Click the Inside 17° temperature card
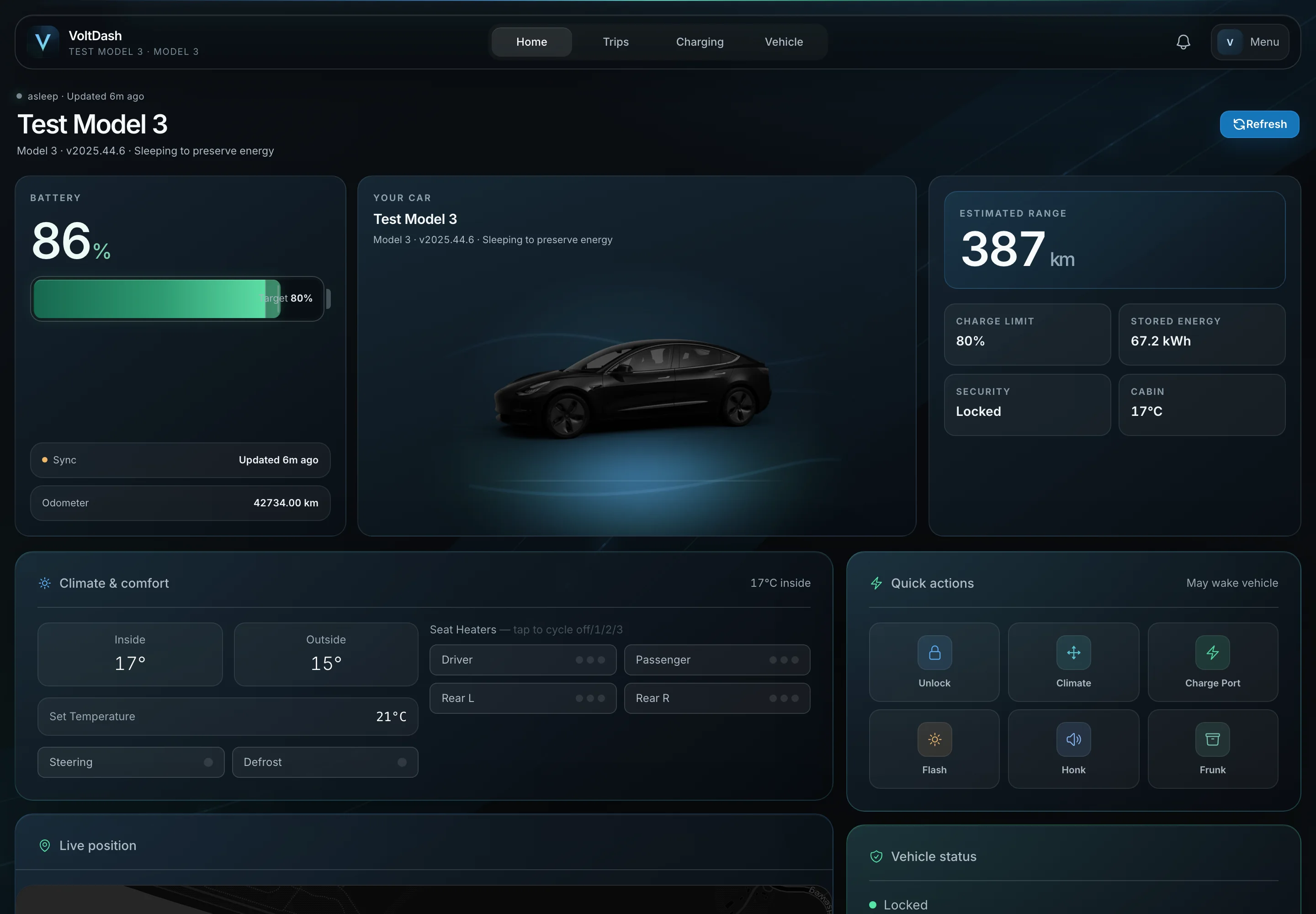Viewport: 1316px width, 914px height. coord(130,654)
